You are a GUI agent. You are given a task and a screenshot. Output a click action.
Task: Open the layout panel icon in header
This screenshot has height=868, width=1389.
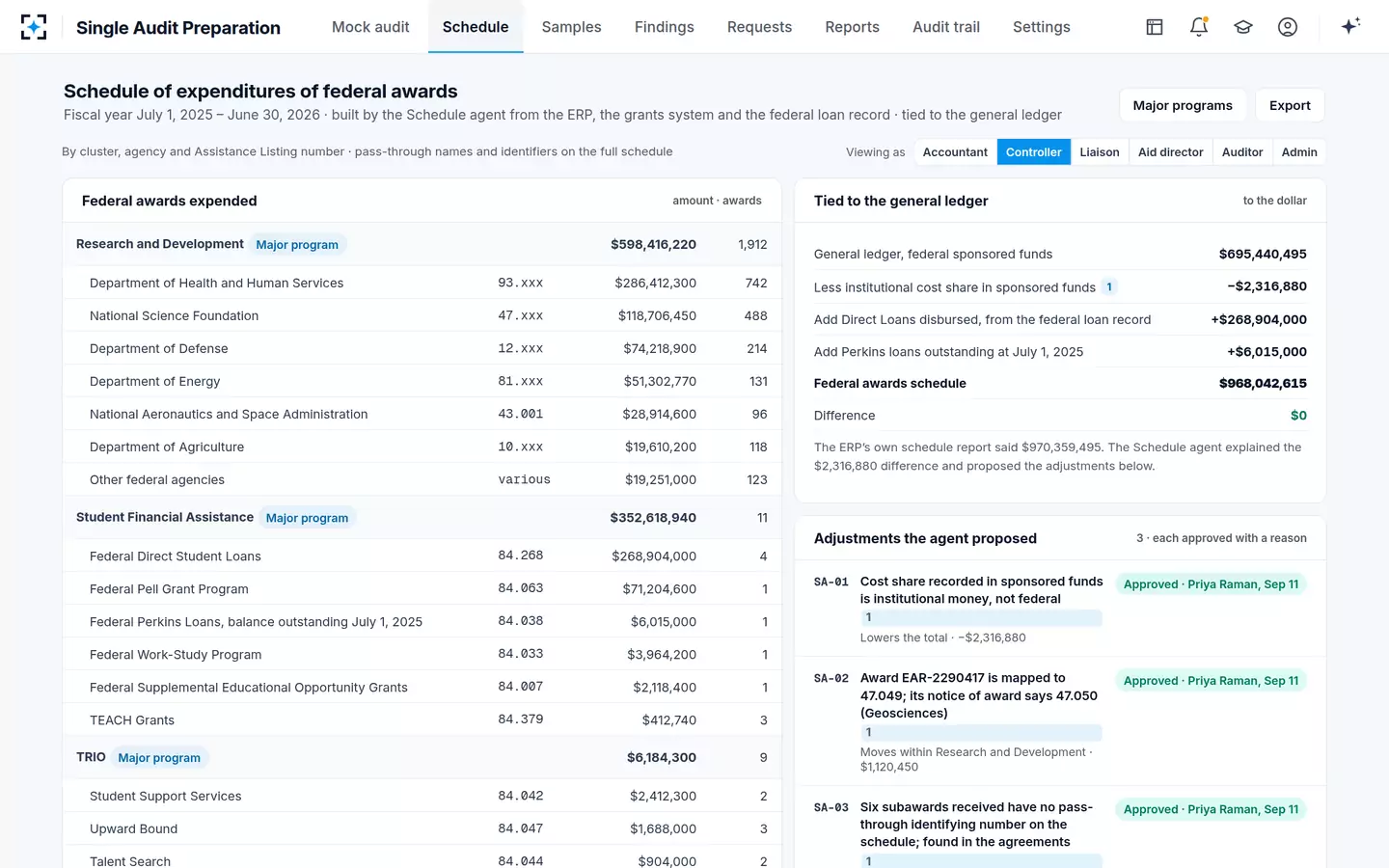[x=1155, y=27]
